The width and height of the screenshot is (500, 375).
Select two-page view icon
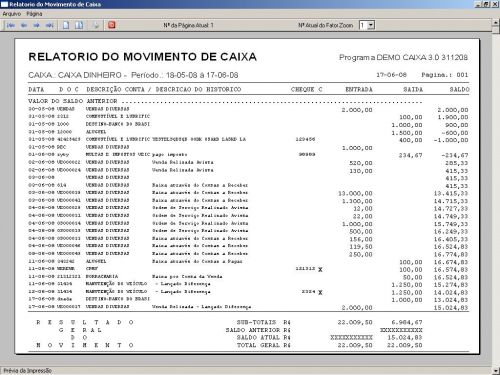[79, 25]
